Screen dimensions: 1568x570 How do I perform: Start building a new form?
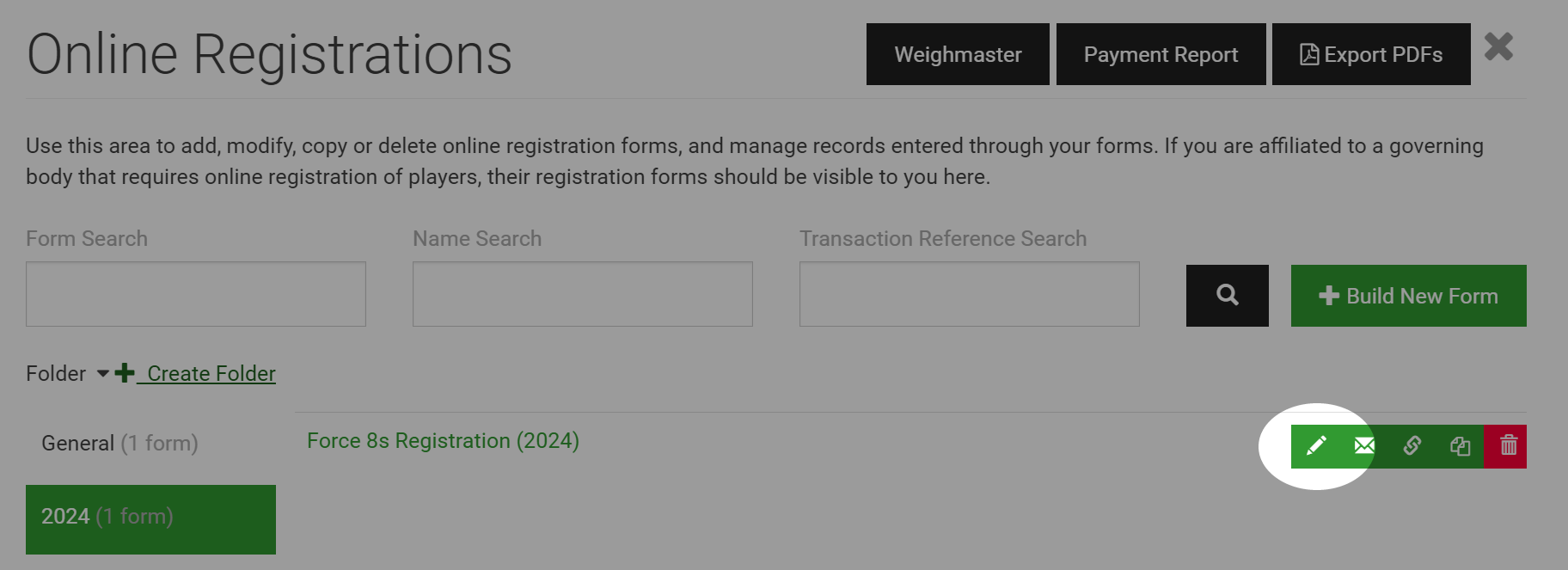(1407, 295)
